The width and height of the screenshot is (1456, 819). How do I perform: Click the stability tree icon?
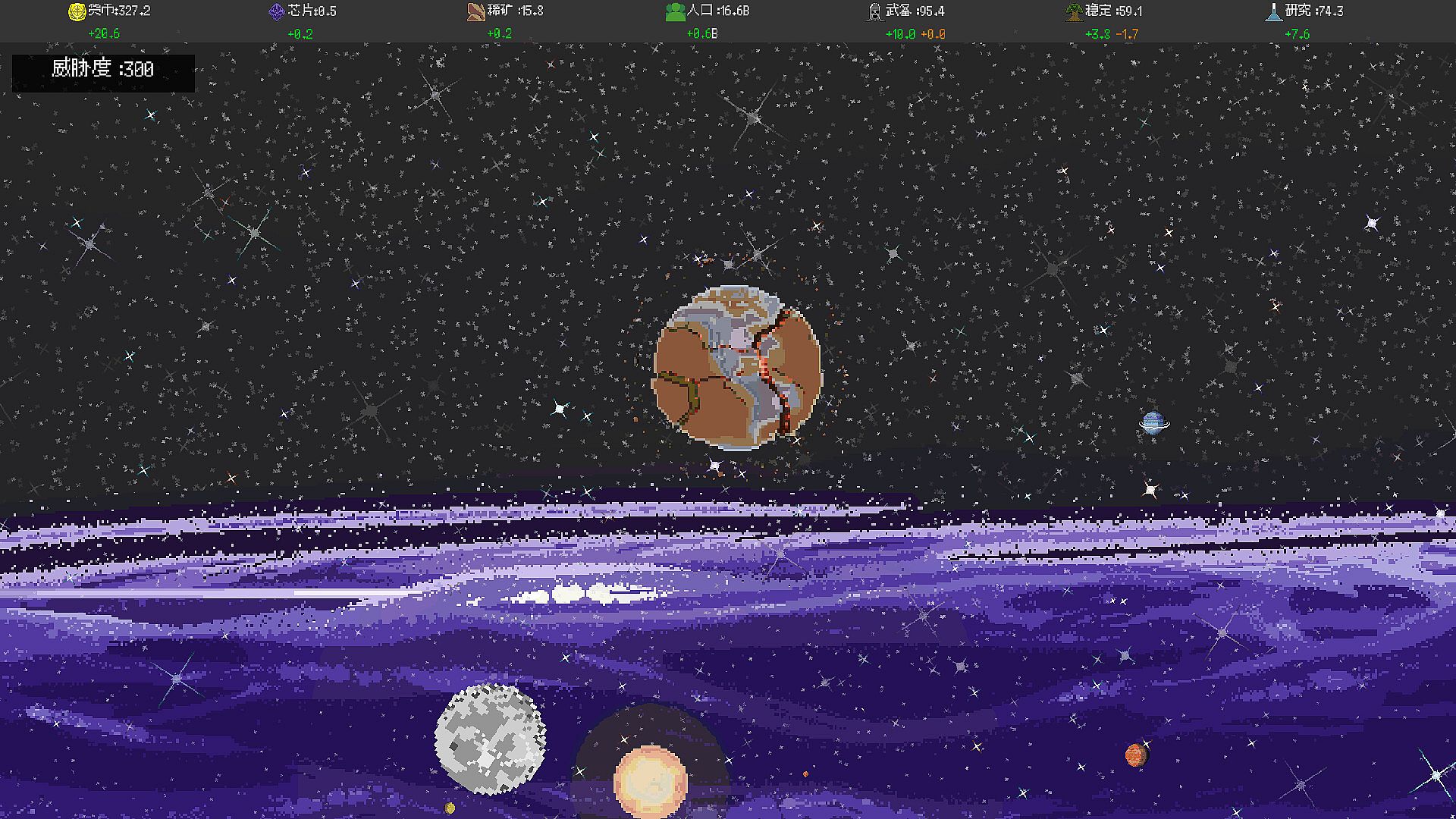(x=1074, y=11)
